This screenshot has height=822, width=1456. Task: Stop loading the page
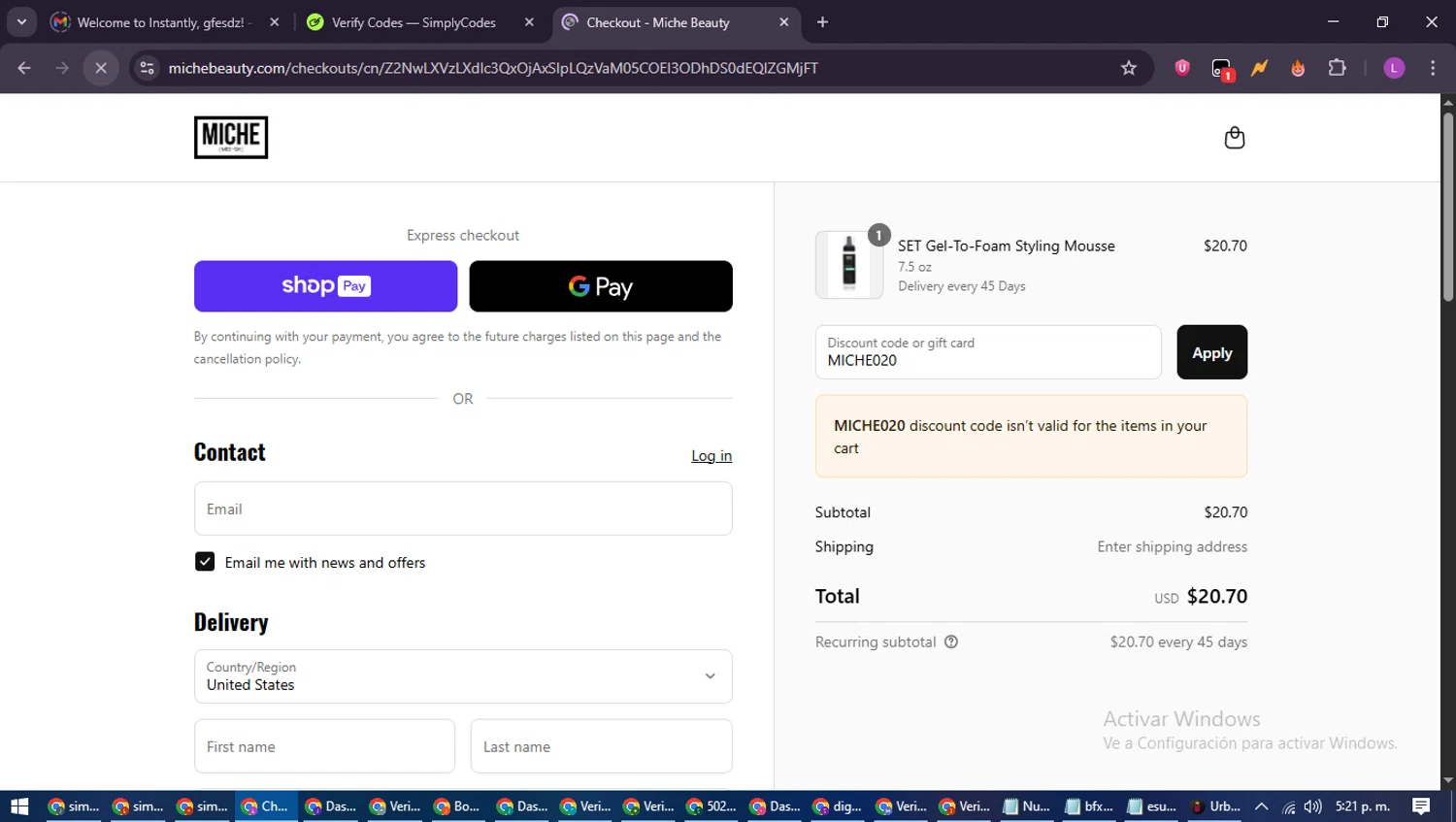101,68
